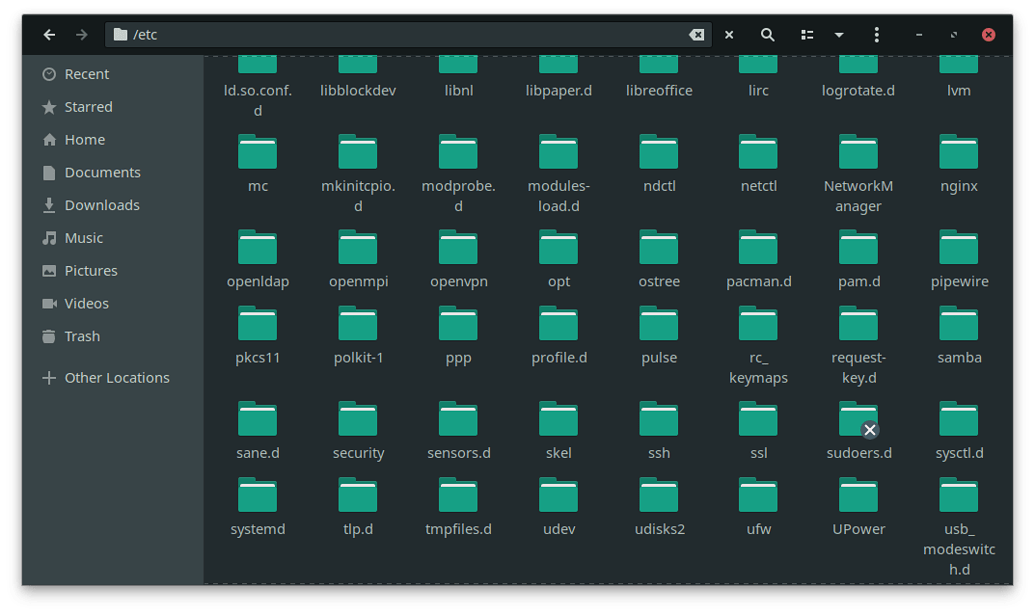Screen dimensions: 1035x615
Task: Go to Home folder in sidebar
Action: coord(84,140)
